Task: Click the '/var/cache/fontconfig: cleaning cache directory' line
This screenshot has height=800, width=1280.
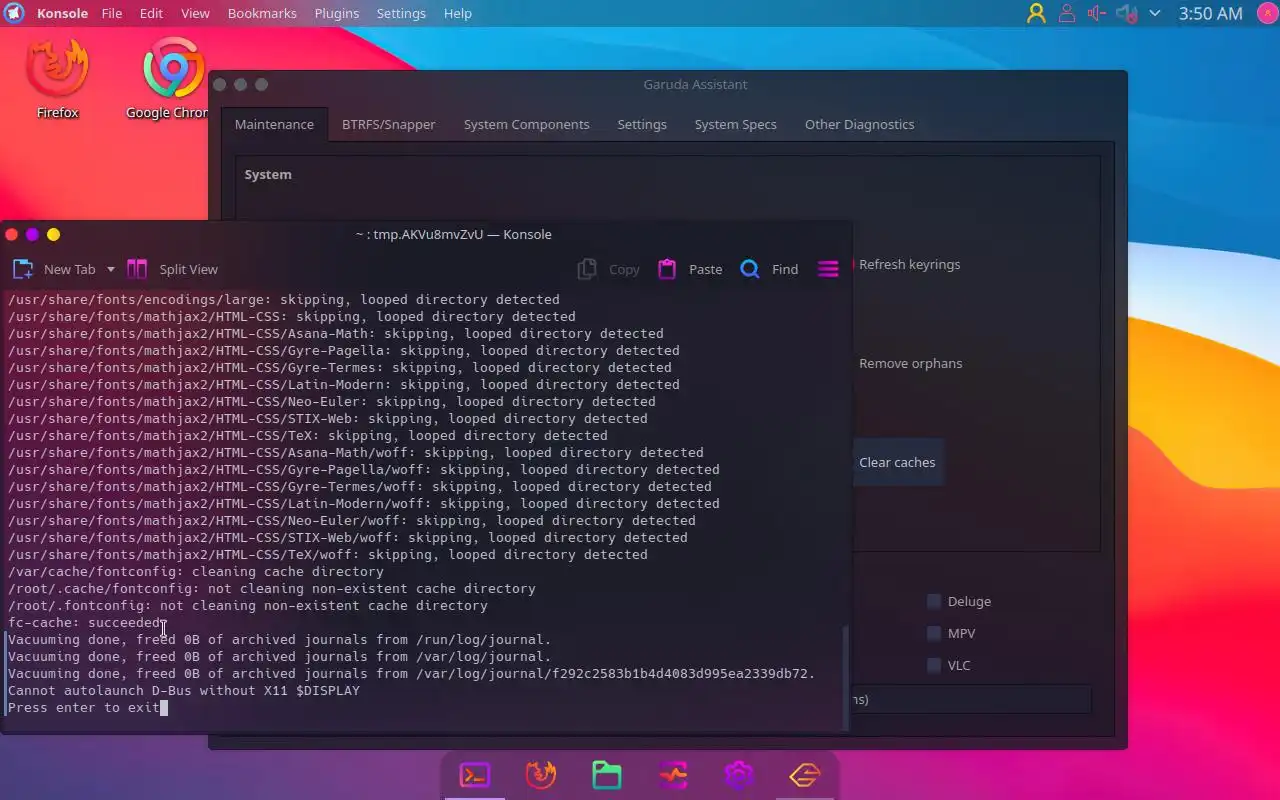Action: pyautogui.click(x=196, y=571)
